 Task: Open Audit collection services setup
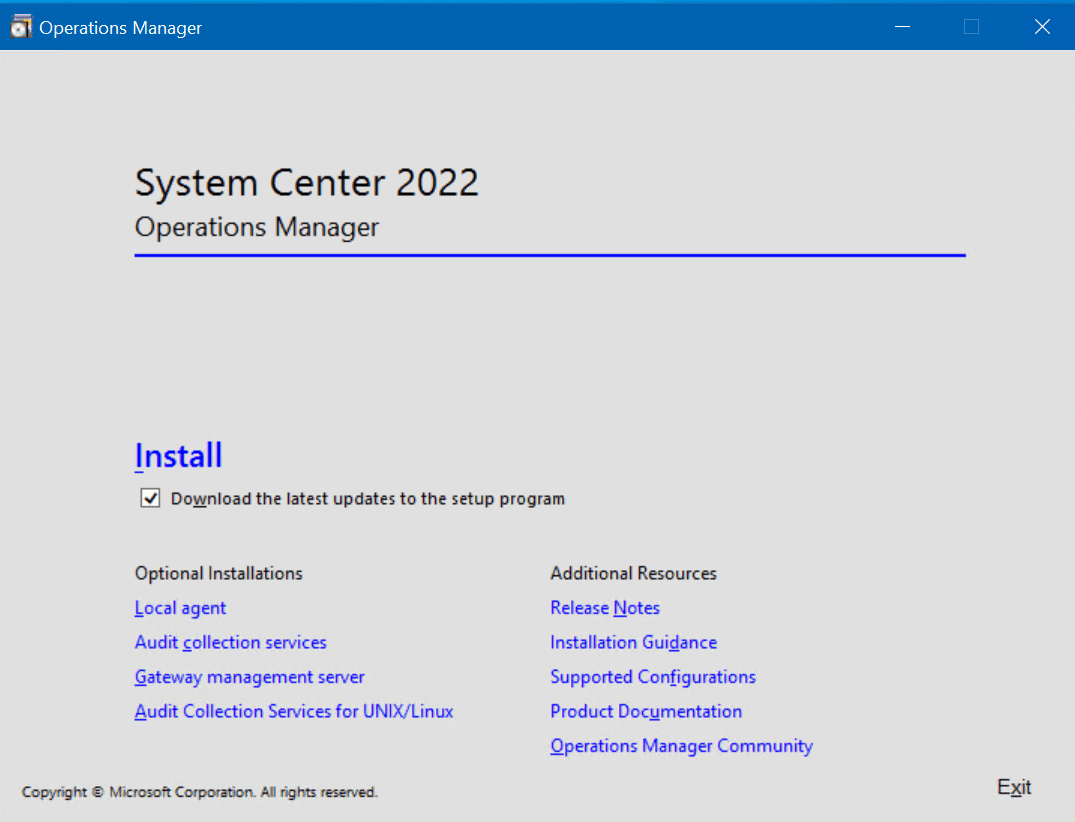[230, 642]
